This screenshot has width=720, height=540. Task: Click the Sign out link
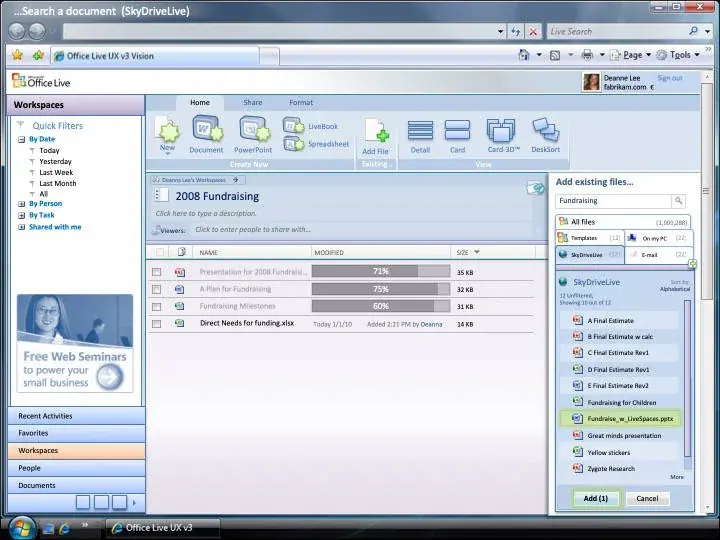(669, 78)
